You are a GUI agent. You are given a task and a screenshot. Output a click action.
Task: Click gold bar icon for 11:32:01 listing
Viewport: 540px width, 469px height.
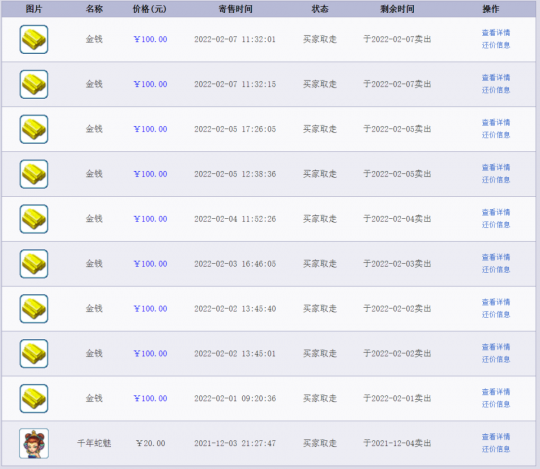click(34, 39)
